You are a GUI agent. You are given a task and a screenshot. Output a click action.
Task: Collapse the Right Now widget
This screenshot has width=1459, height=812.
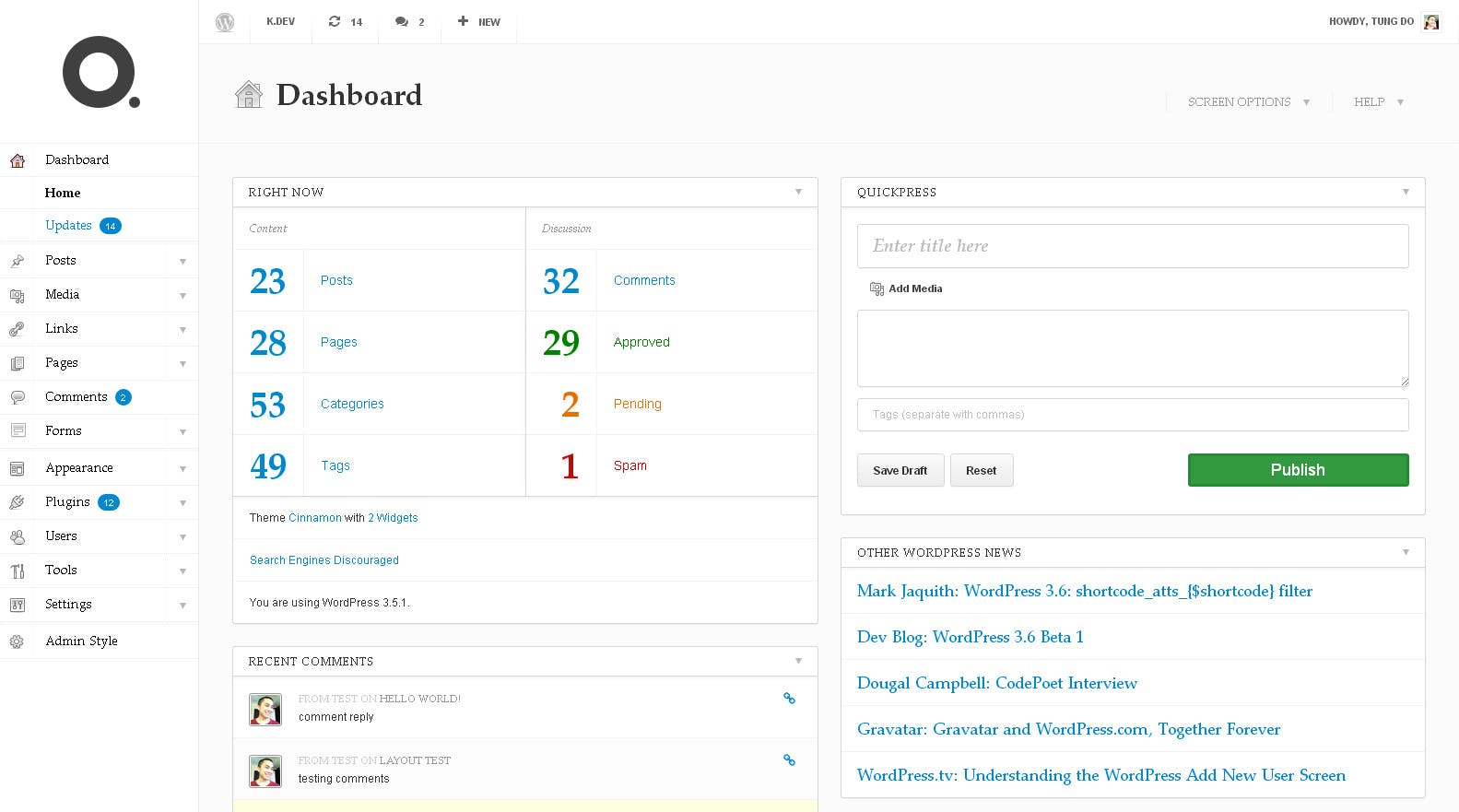798,192
